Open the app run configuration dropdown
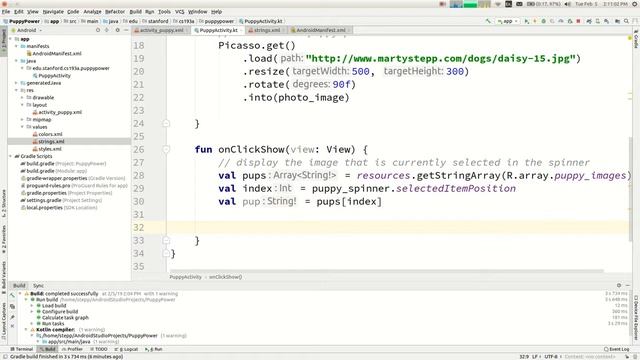The height and width of the screenshot is (360, 640). pos(507,21)
